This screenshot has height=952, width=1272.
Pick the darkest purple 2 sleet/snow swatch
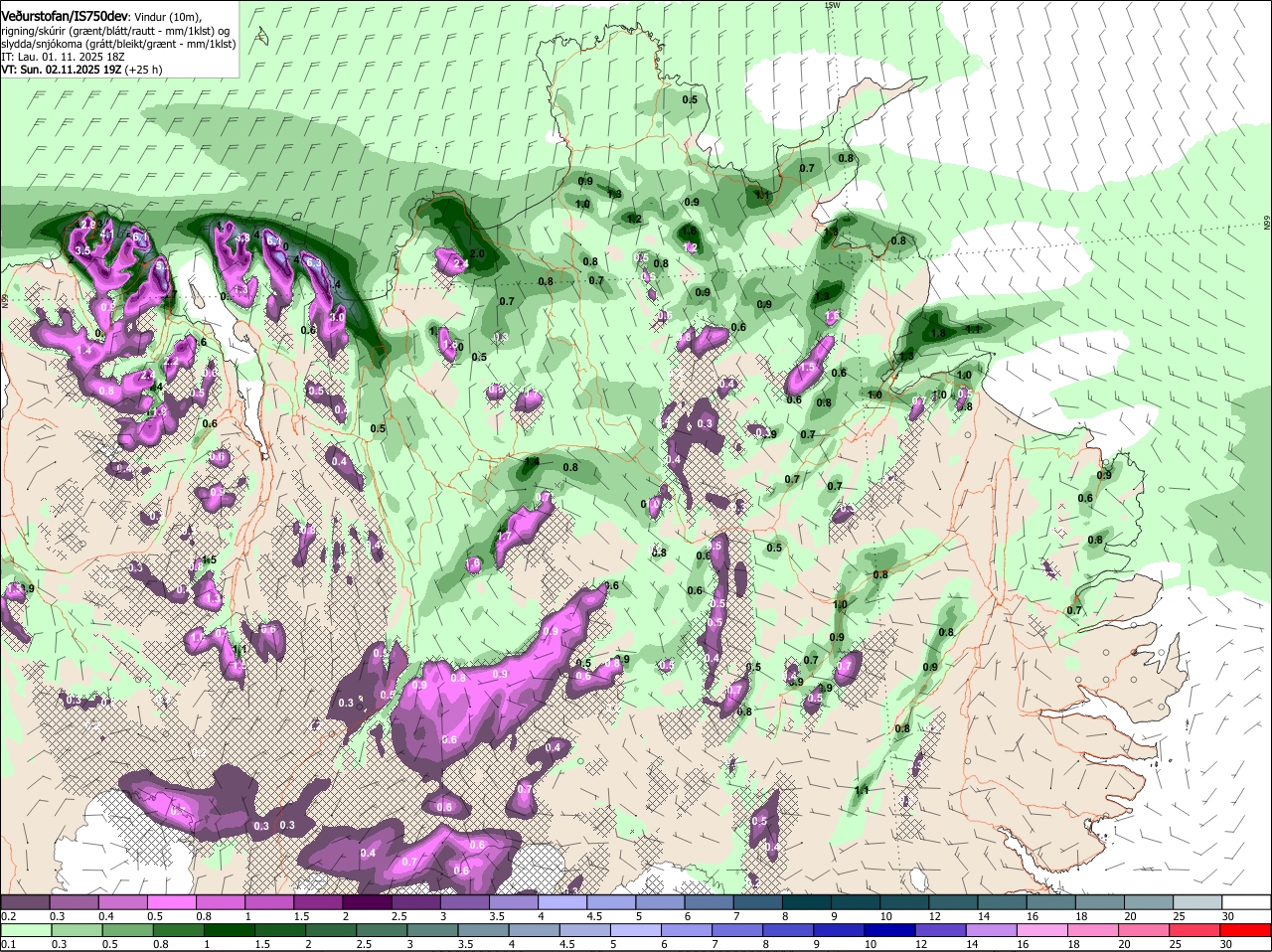[x=366, y=902]
